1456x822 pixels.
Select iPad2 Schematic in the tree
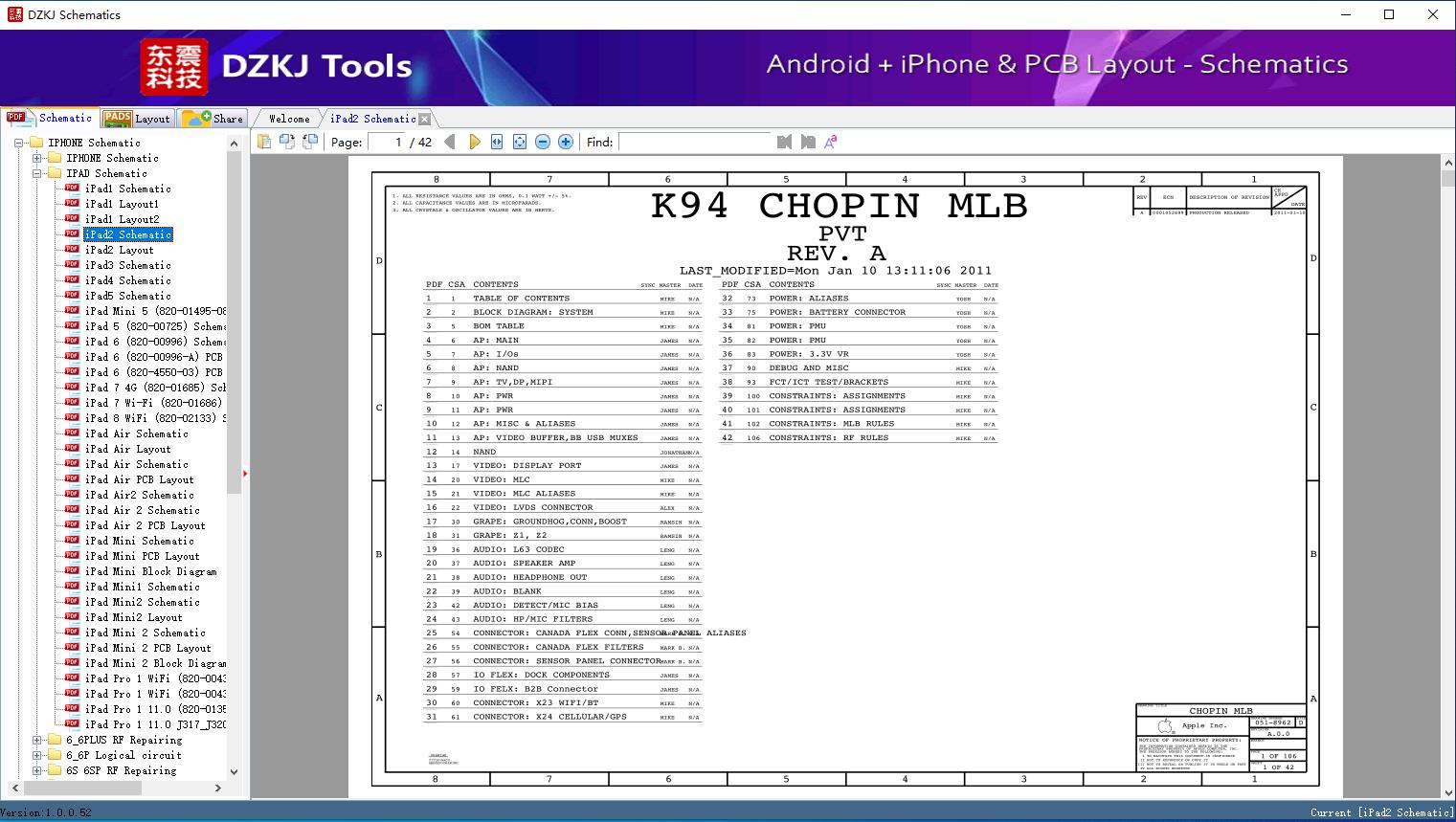[x=128, y=234]
